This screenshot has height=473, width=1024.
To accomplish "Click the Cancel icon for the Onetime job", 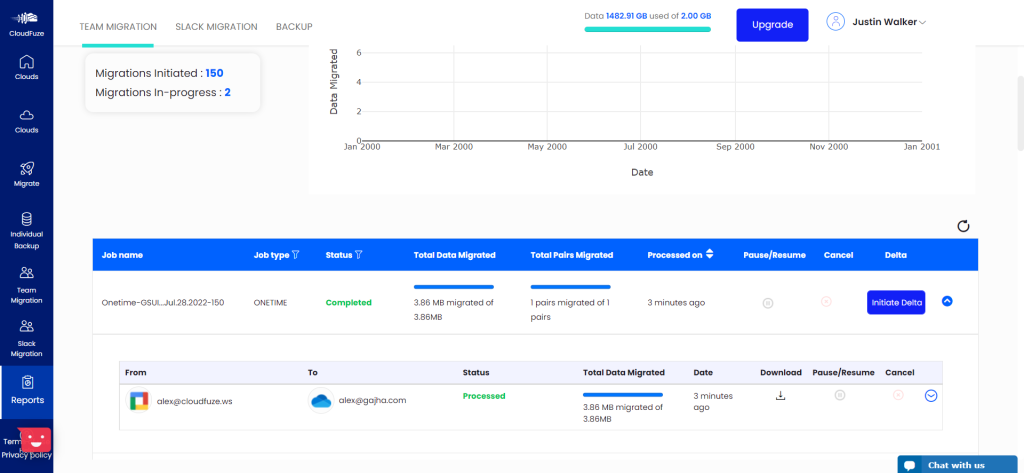I will click(826, 302).
